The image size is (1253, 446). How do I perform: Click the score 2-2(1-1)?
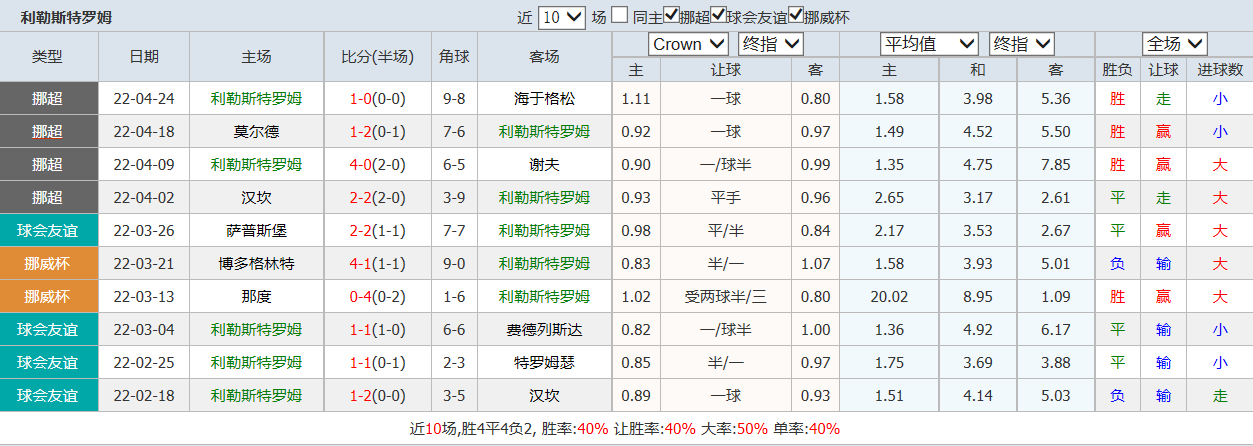coord(377,230)
